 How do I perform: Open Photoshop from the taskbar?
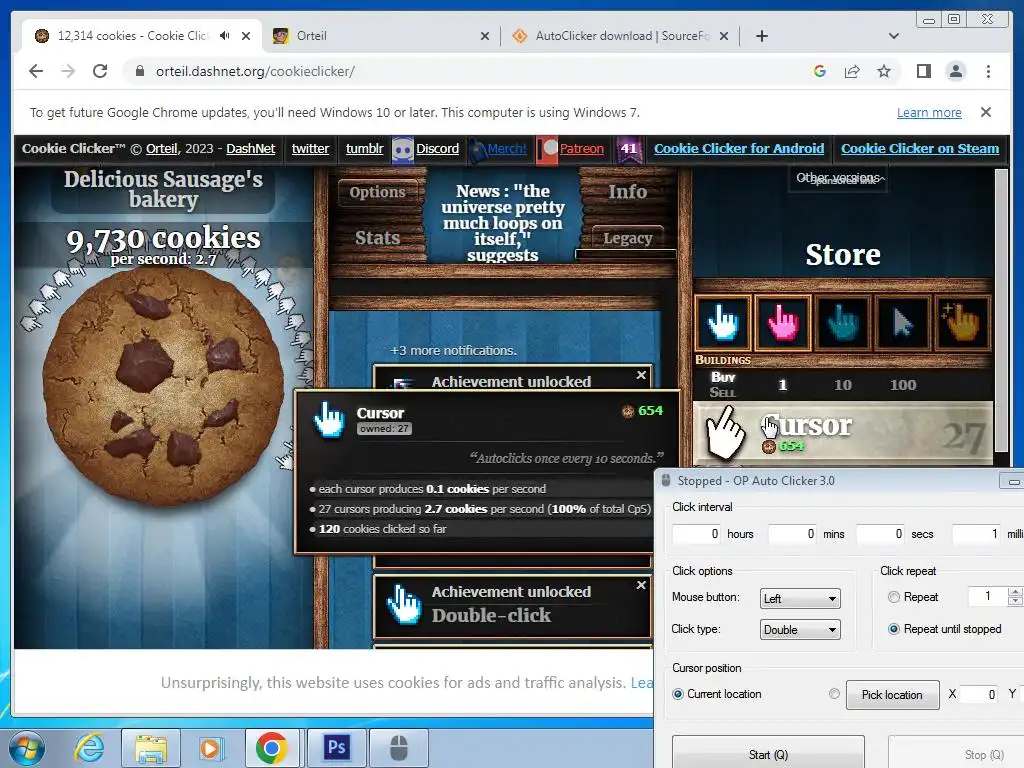[x=337, y=748]
